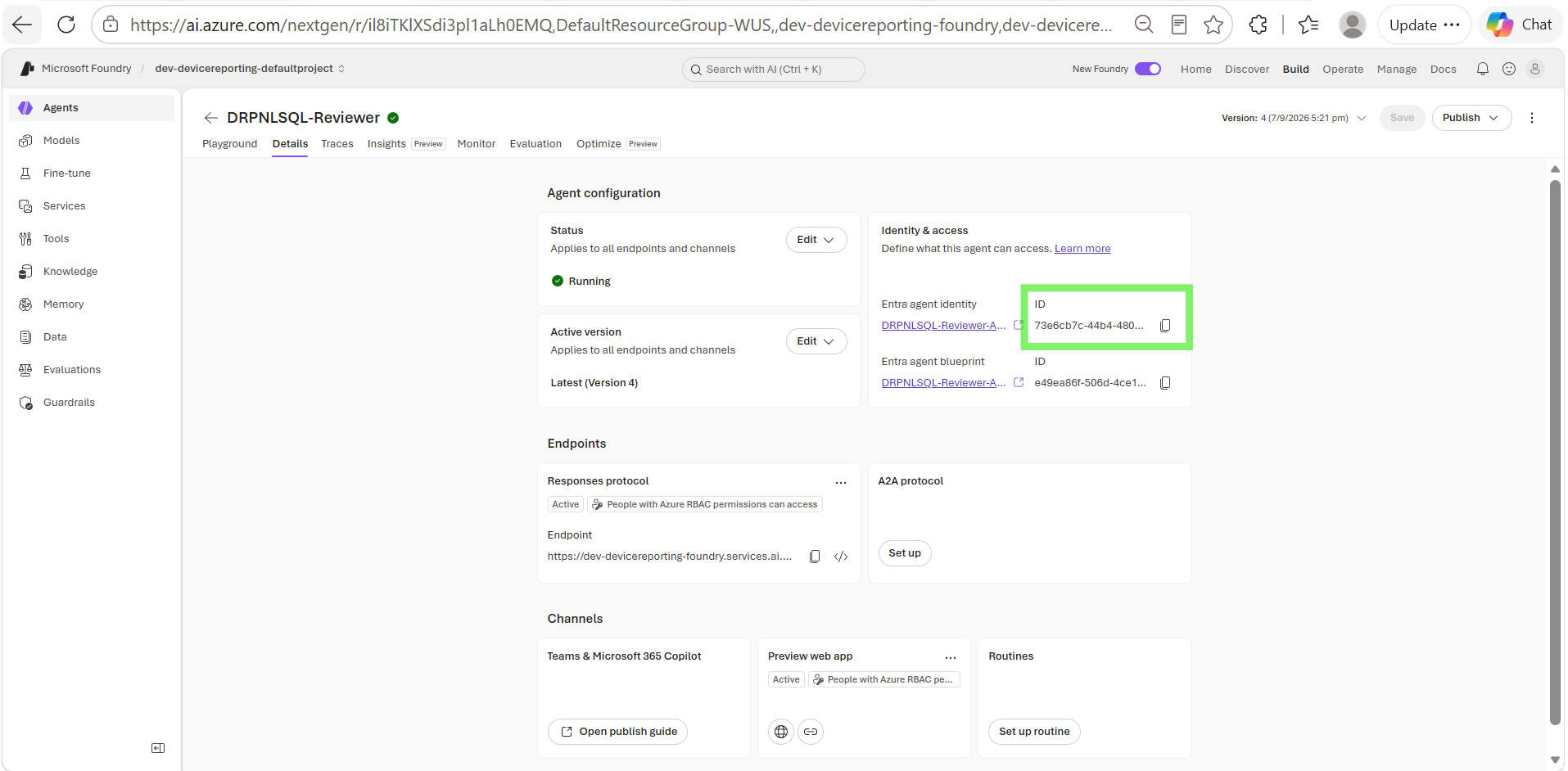Open external link icon beside Entra agent blueprint
The height and width of the screenshot is (771, 1568).
1019,382
